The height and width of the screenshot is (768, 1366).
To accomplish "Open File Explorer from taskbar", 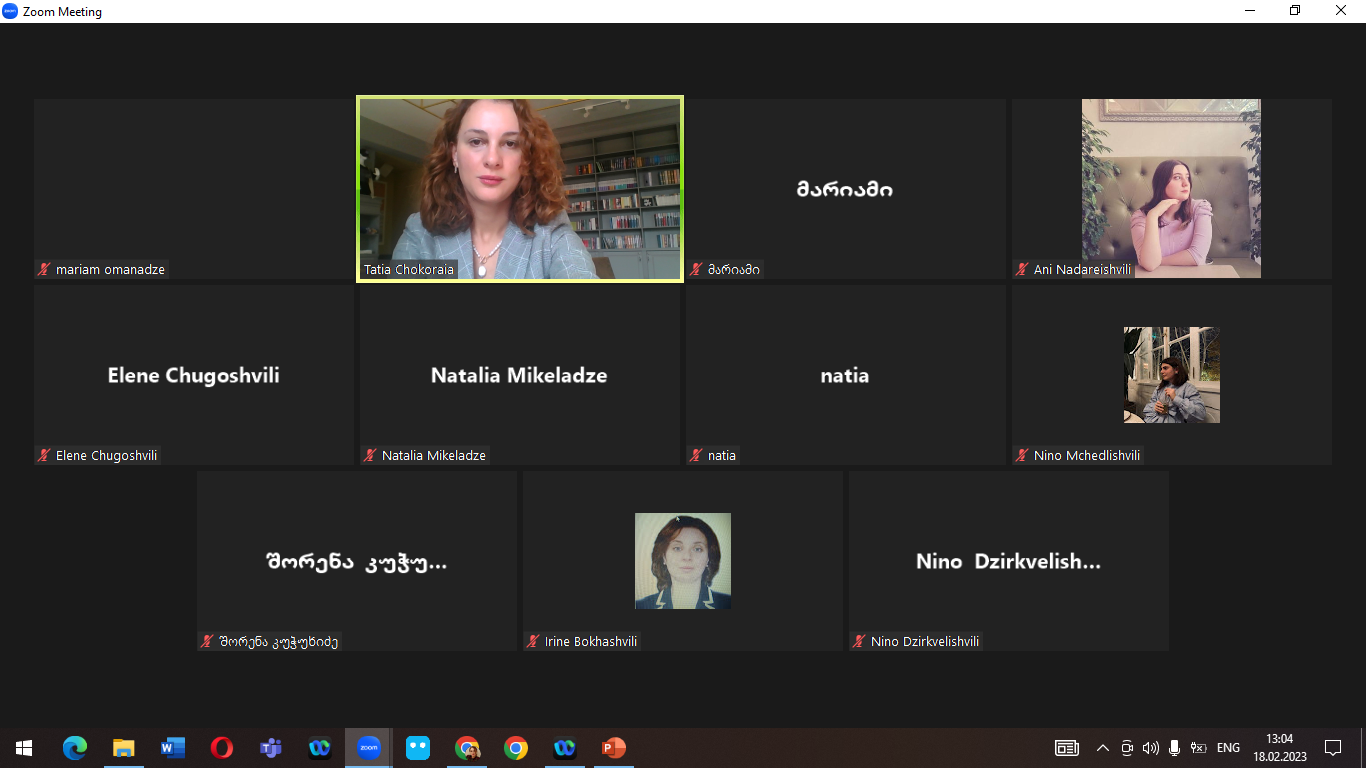I will pos(123,748).
